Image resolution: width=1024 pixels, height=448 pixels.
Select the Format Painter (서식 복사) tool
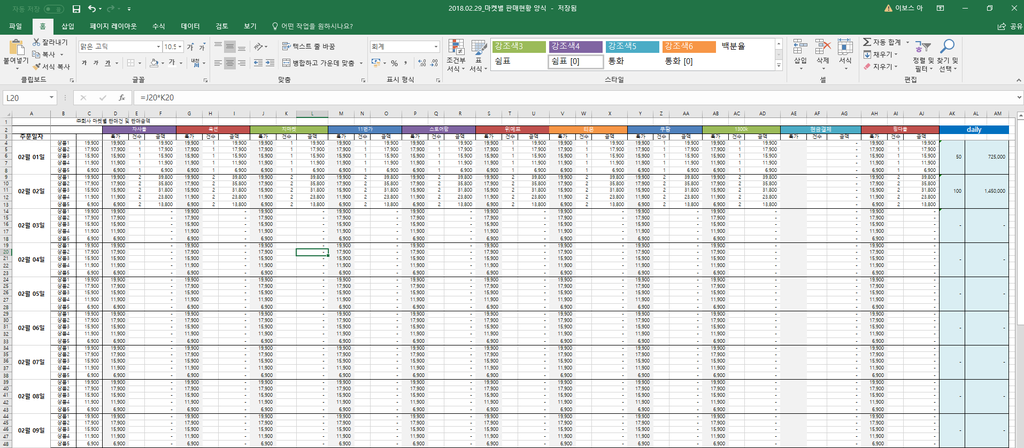pos(37,66)
